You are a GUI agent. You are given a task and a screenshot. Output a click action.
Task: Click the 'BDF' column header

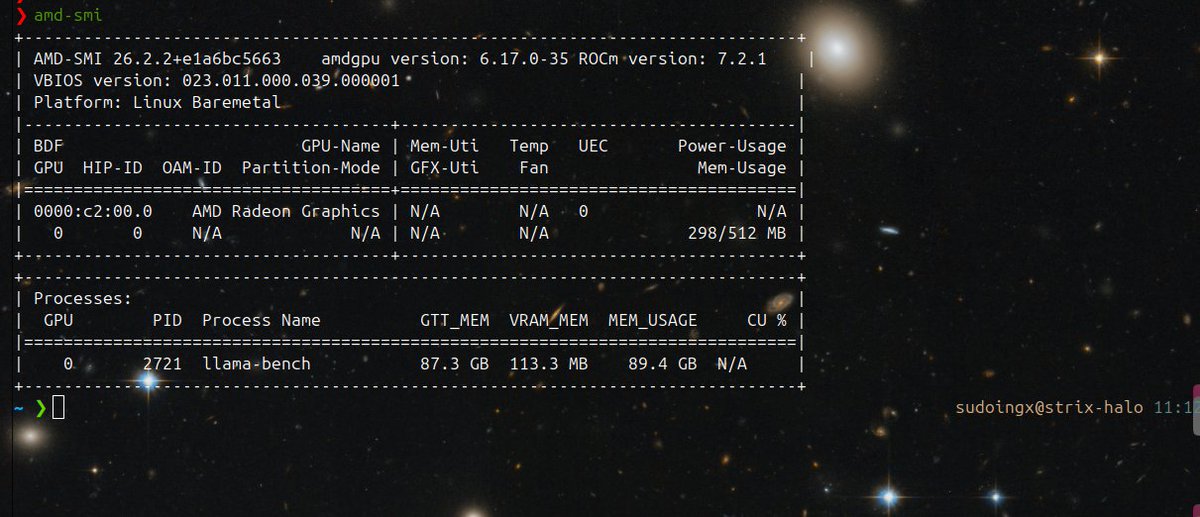[48, 146]
